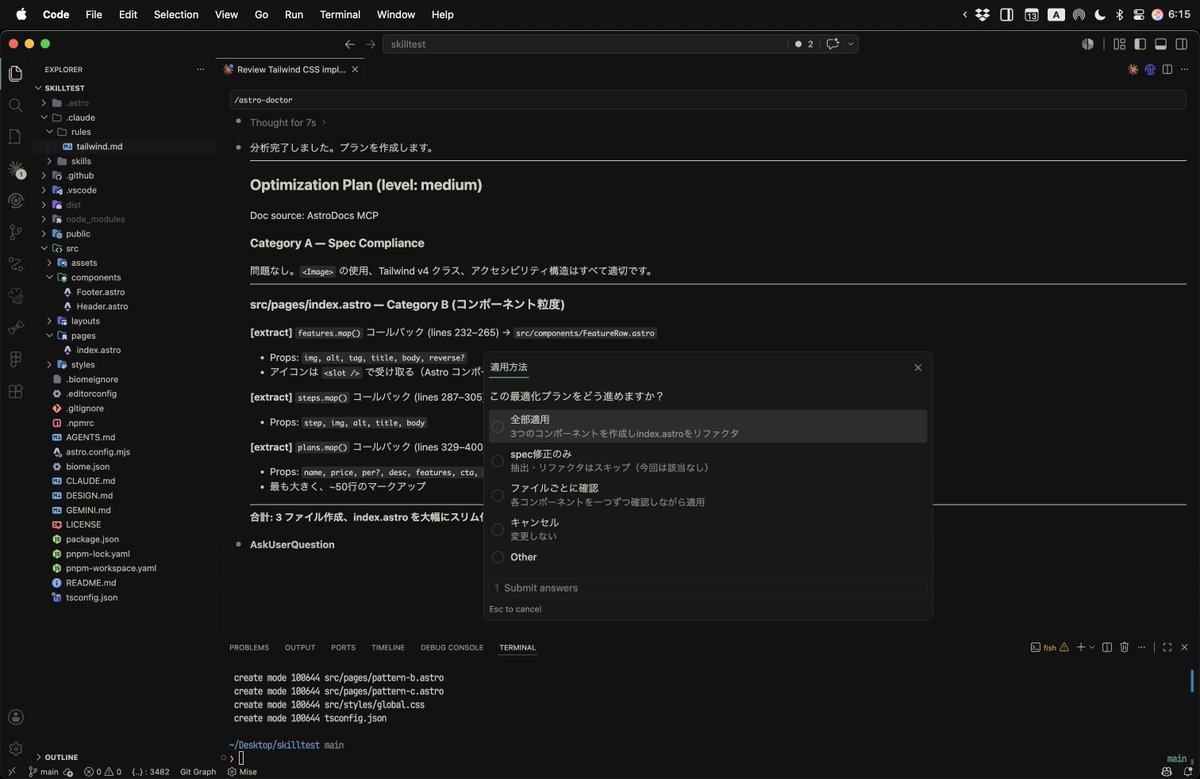Split the editor to the right
The height and width of the screenshot is (779, 1200).
click(x=1166, y=70)
